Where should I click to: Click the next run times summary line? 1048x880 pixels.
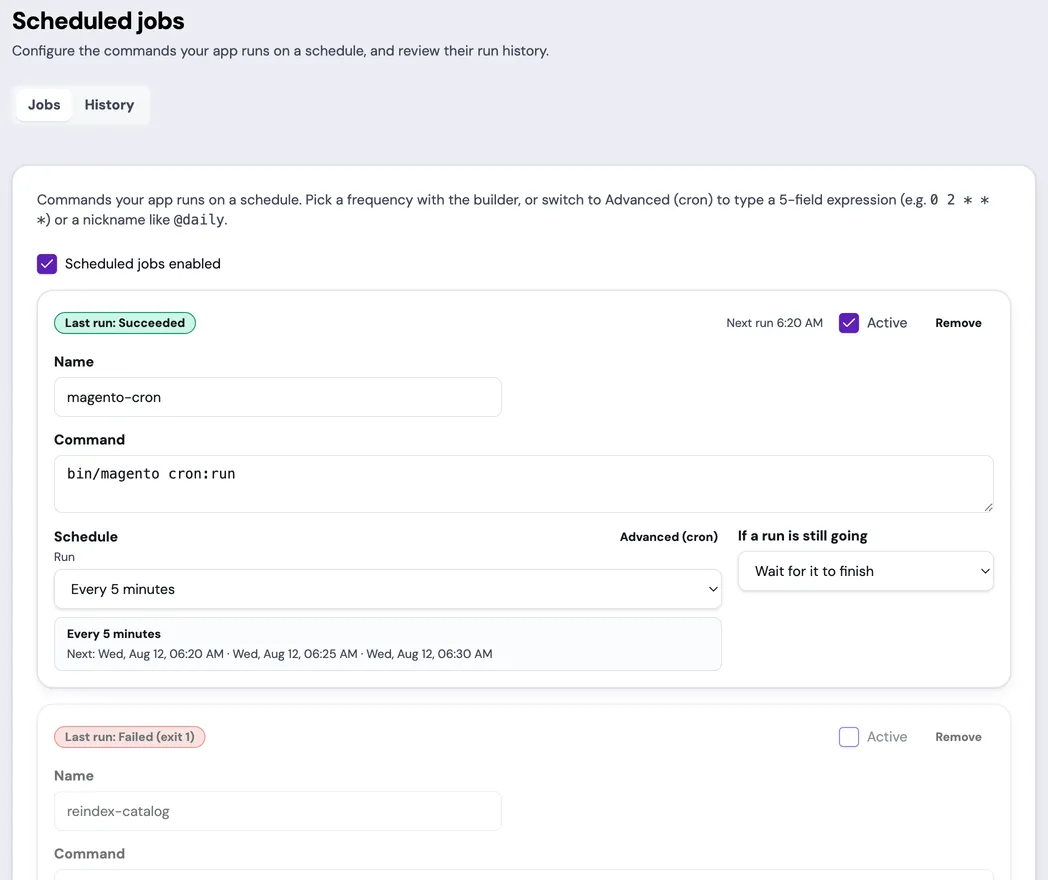[279, 653]
